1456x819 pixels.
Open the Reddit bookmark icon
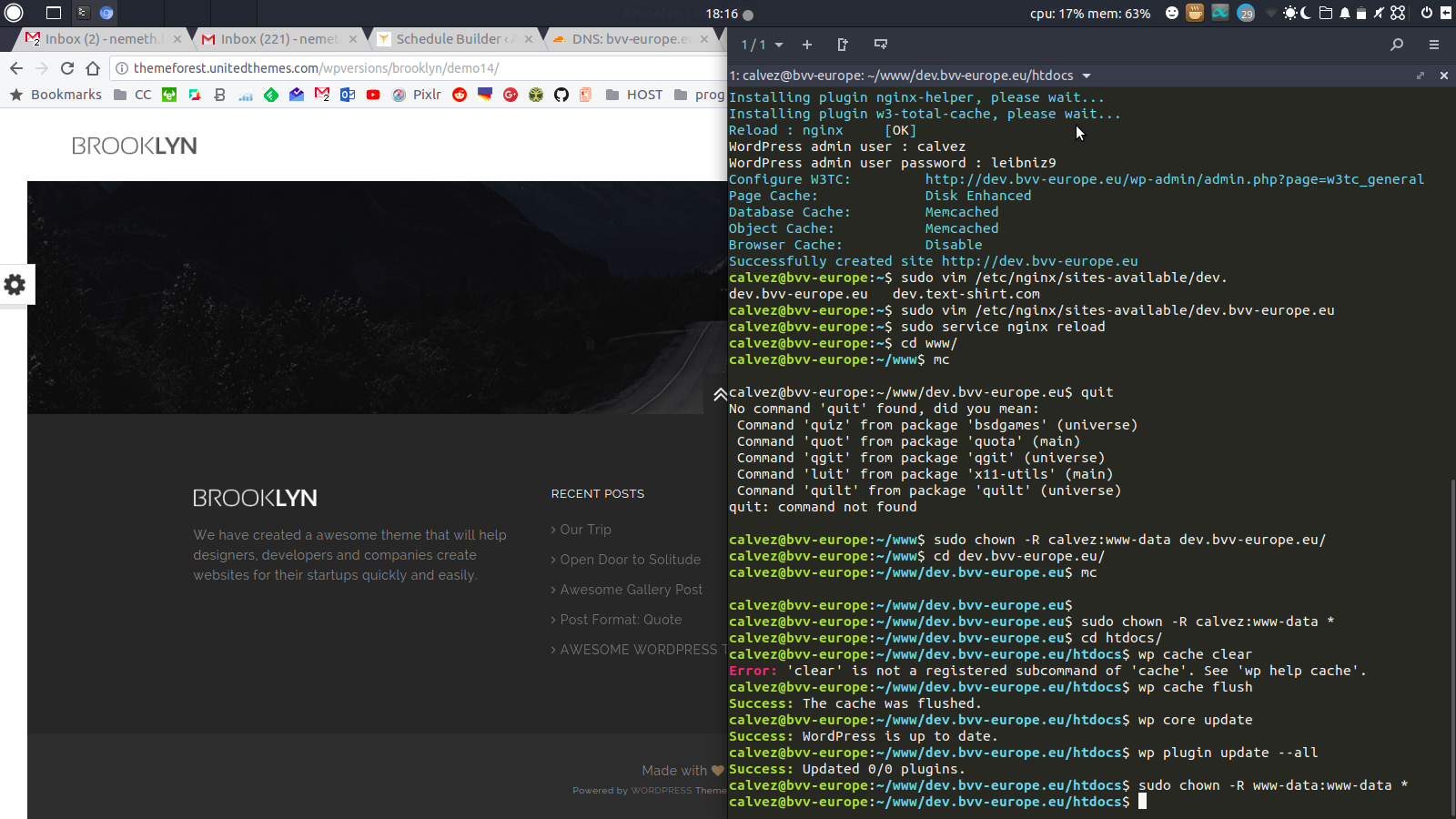pyautogui.click(x=460, y=95)
